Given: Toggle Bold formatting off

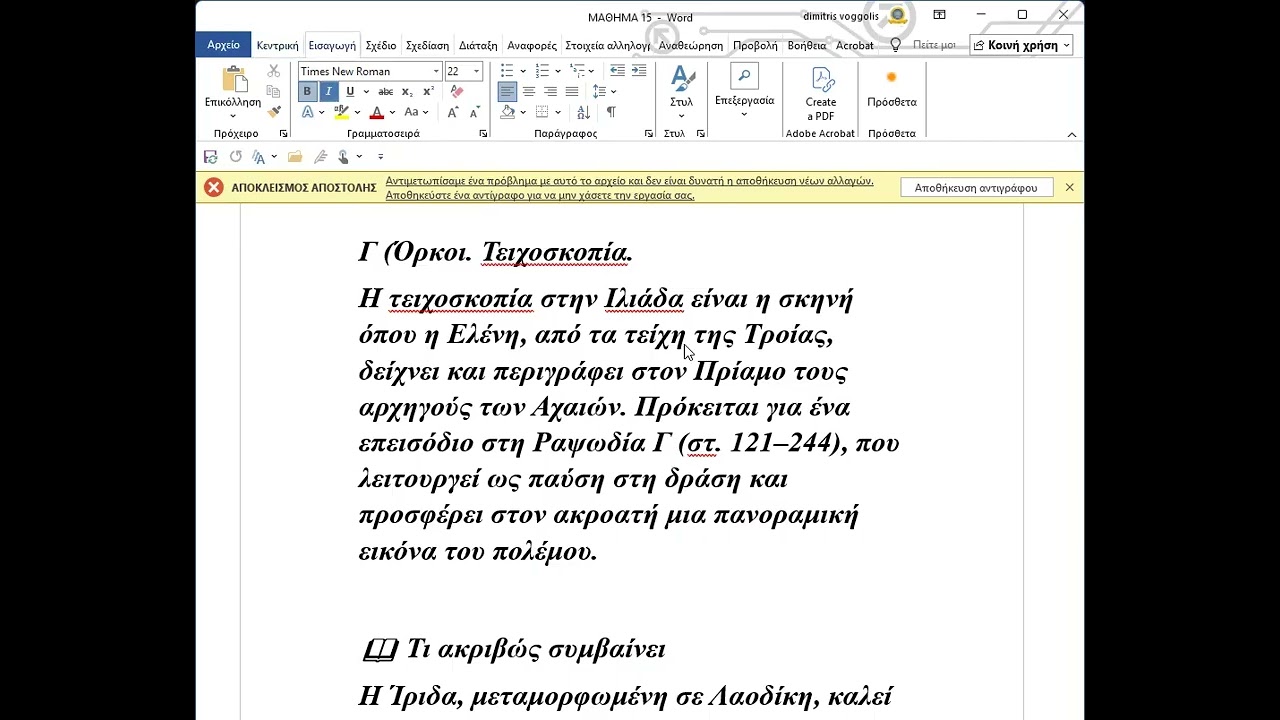Looking at the screenshot, I should (308, 91).
